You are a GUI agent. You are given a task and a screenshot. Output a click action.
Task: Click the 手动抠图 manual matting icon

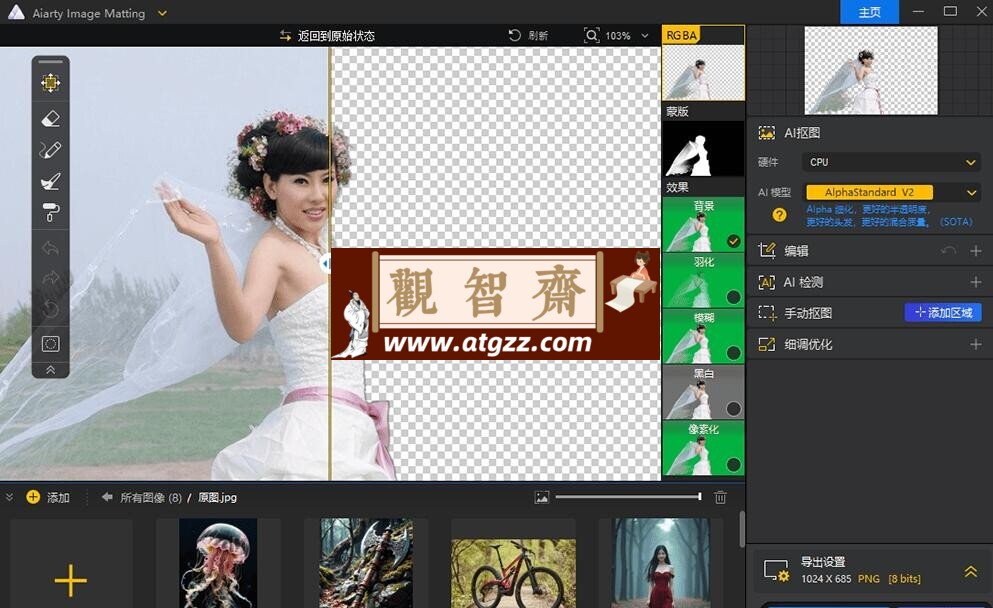(x=767, y=313)
